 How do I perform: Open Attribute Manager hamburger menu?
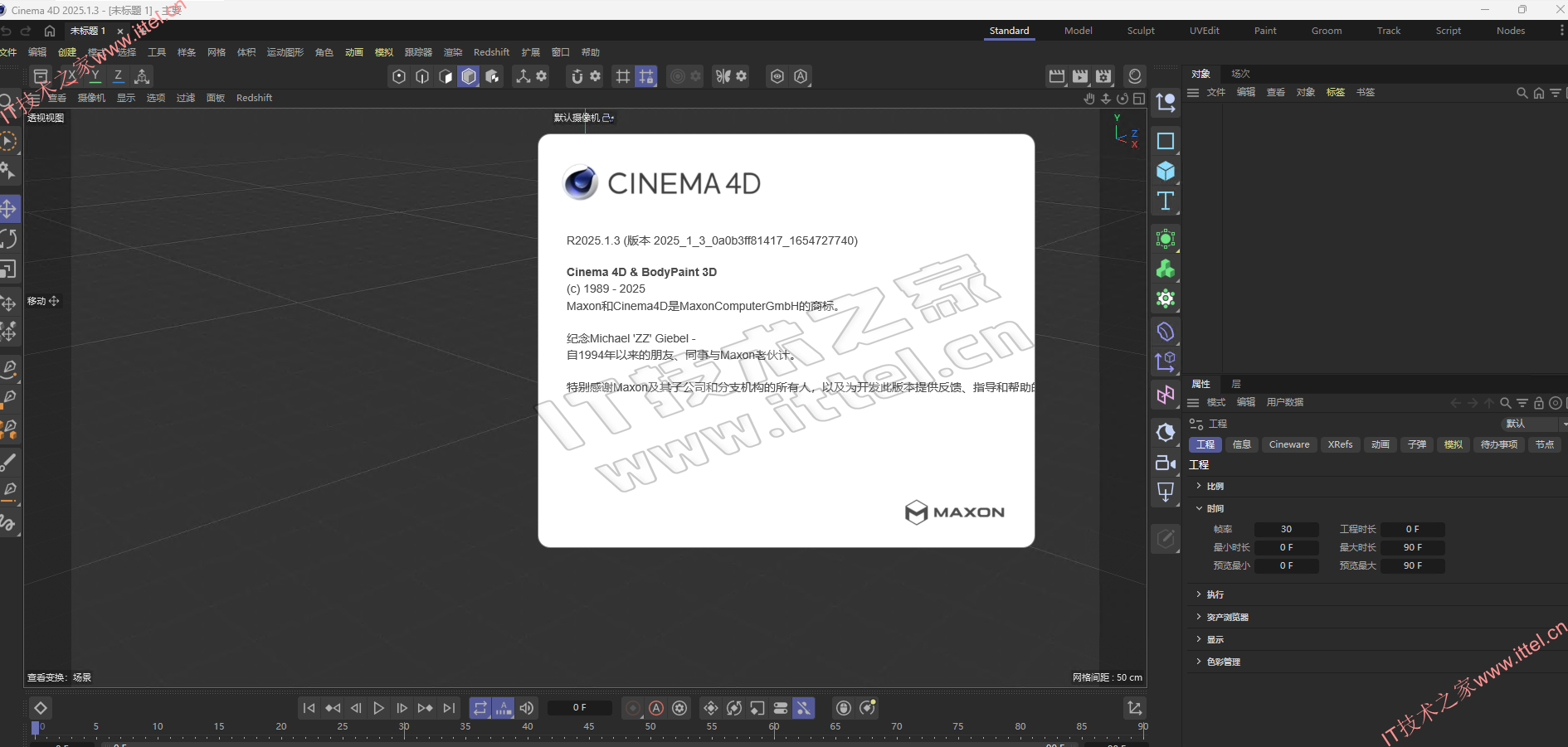click(x=1193, y=403)
